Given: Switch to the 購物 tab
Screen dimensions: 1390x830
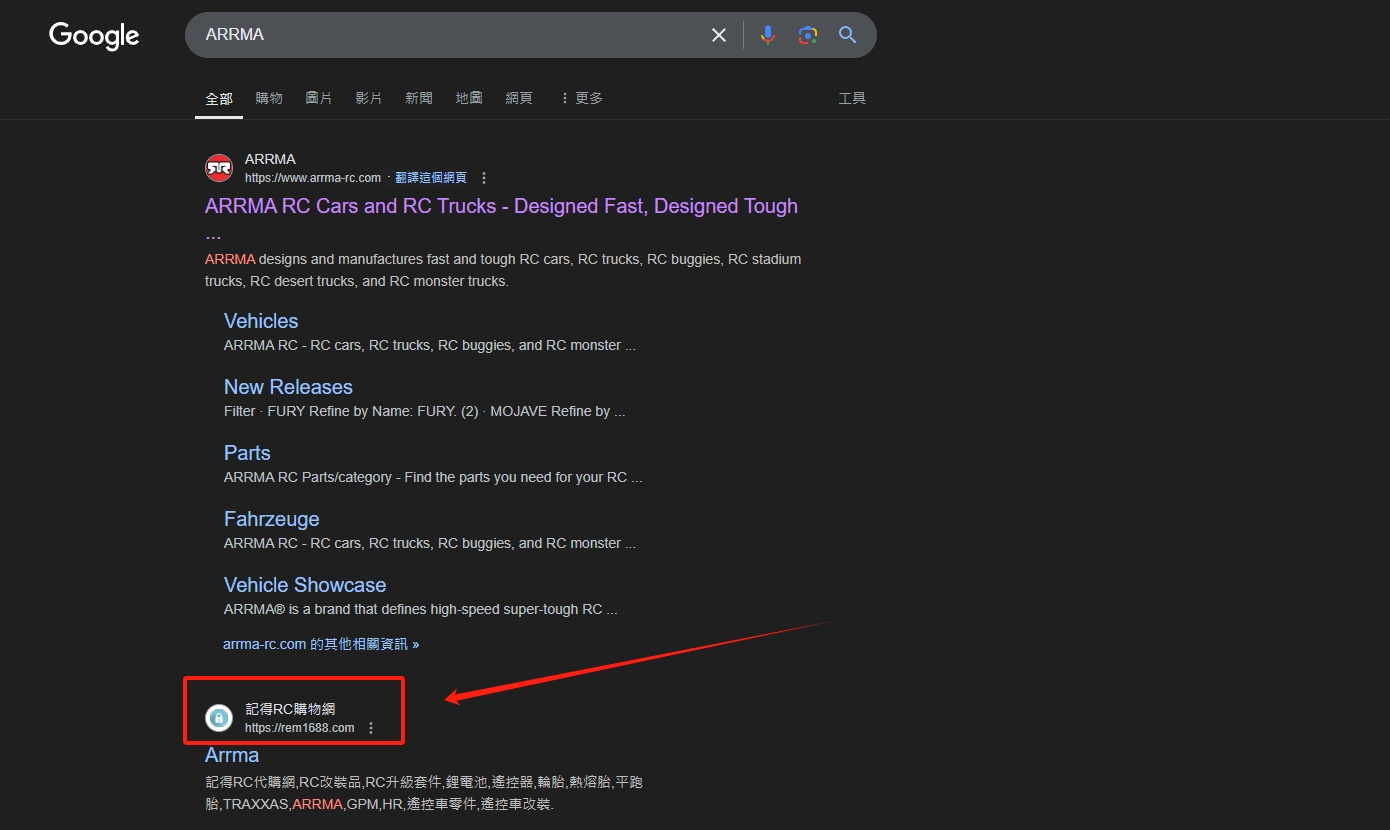Looking at the screenshot, I should (x=269, y=98).
